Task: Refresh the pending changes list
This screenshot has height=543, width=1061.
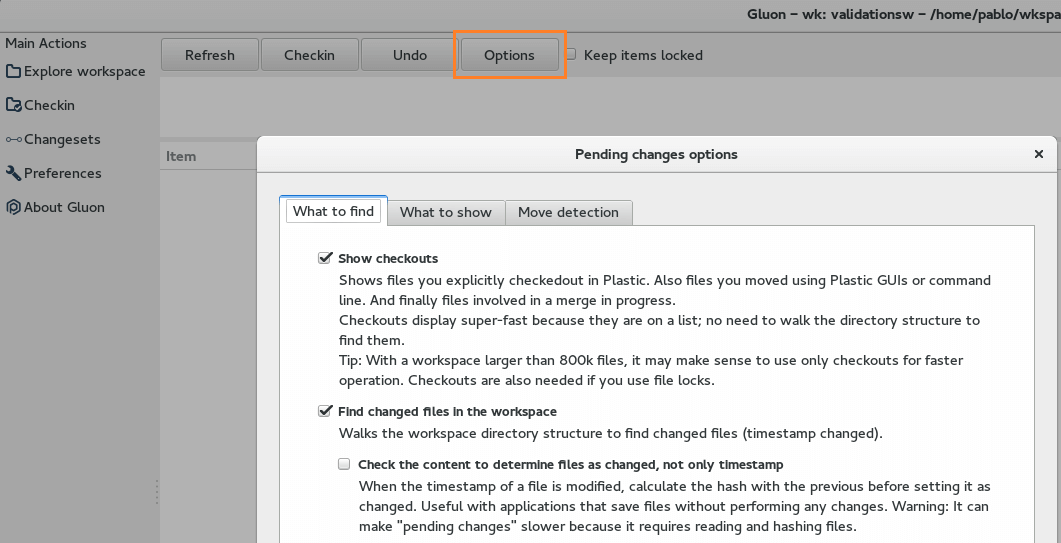Action: pos(210,55)
